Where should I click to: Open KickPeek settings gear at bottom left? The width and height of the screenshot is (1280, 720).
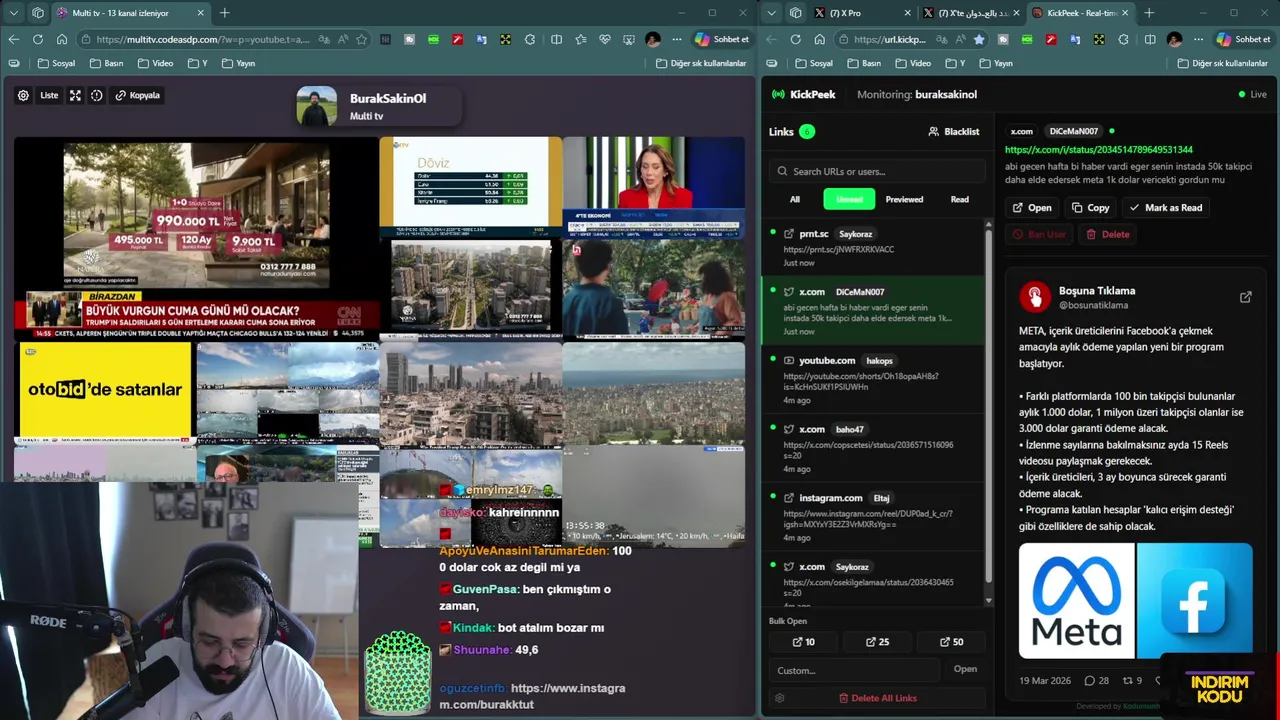pos(779,698)
